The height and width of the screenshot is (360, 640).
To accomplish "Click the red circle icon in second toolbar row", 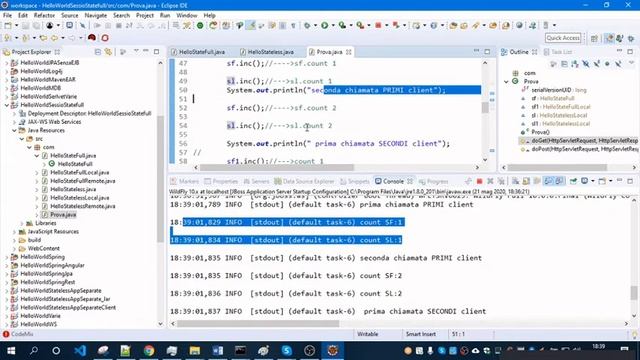I will (x=105, y=38).
